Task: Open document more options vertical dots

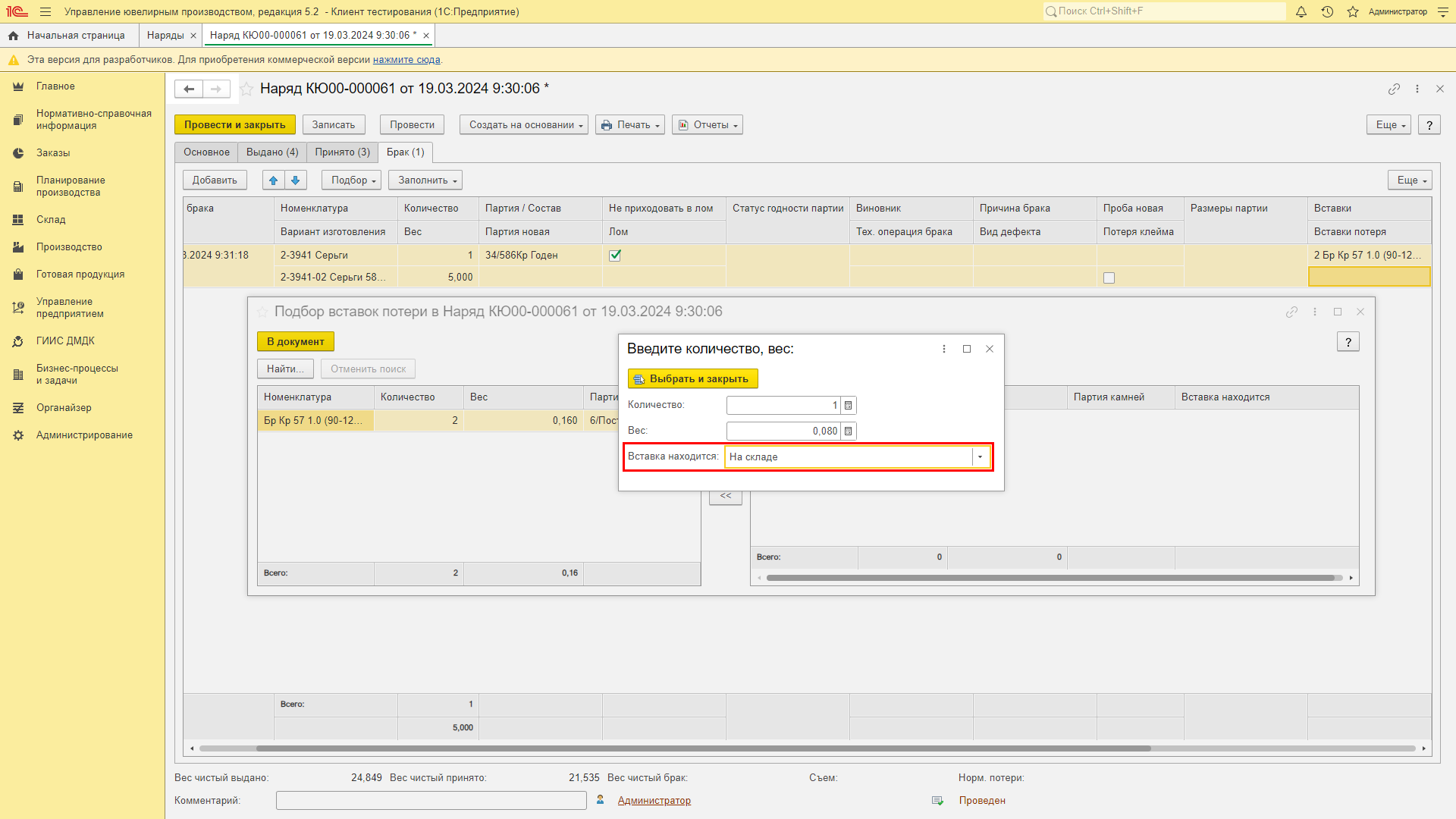Action: (1417, 89)
